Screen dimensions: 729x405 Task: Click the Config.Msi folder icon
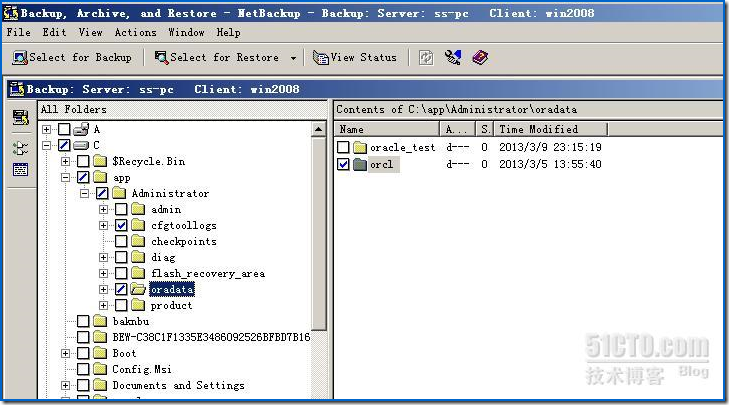(100, 369)
